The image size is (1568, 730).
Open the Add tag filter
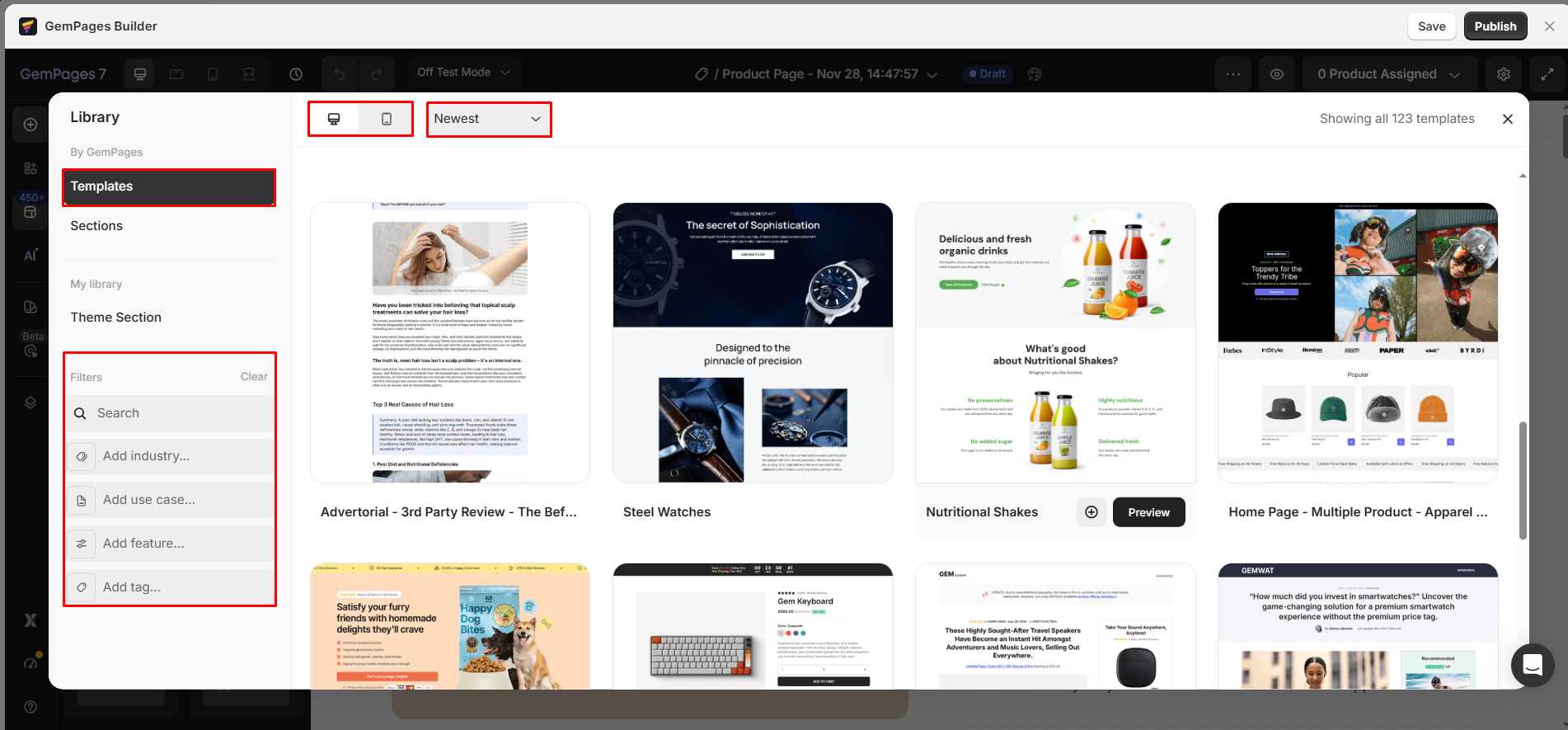click(x=170, y=587)
